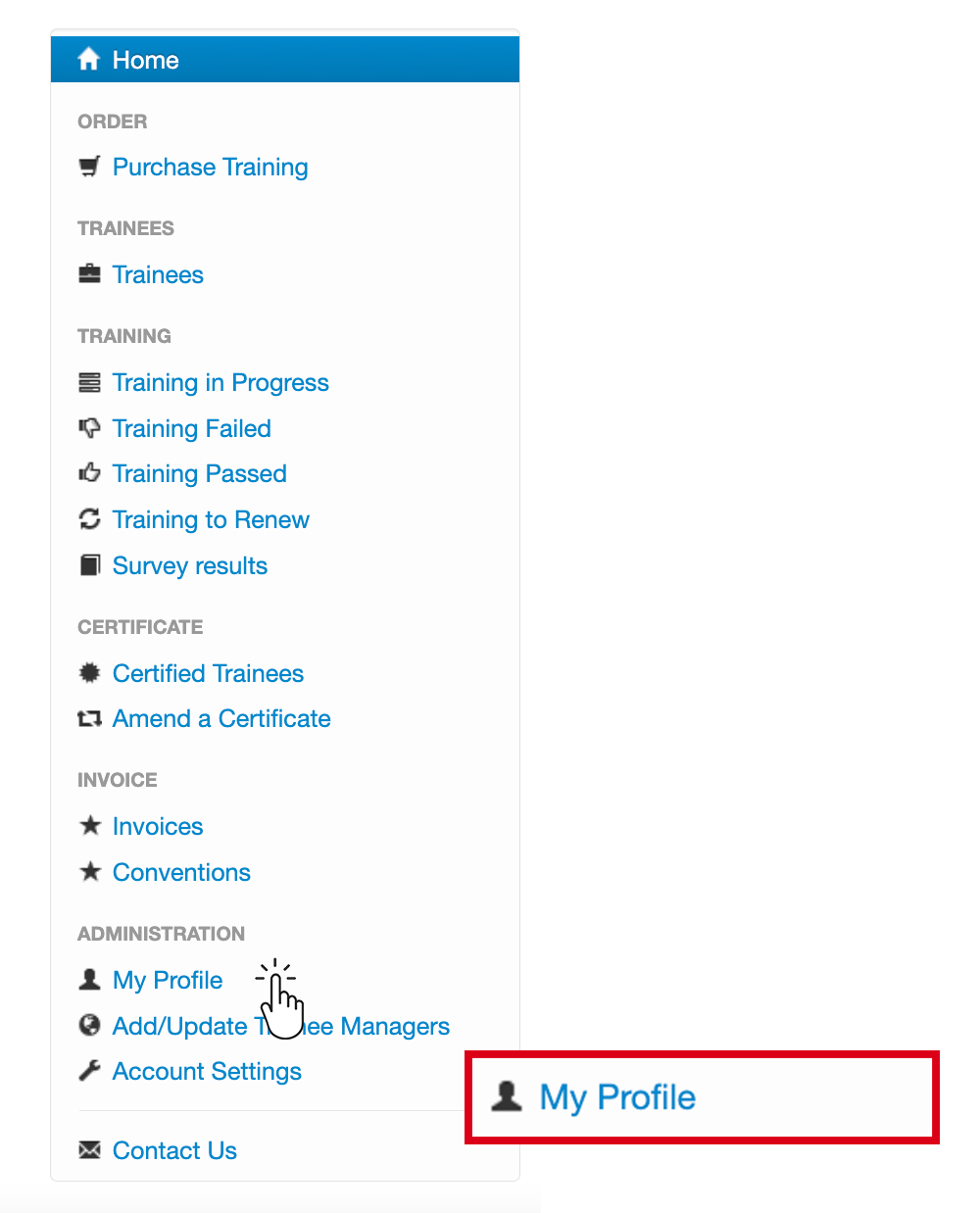
Task: Open the Conventions link
Action: click(x=181, y=872)
